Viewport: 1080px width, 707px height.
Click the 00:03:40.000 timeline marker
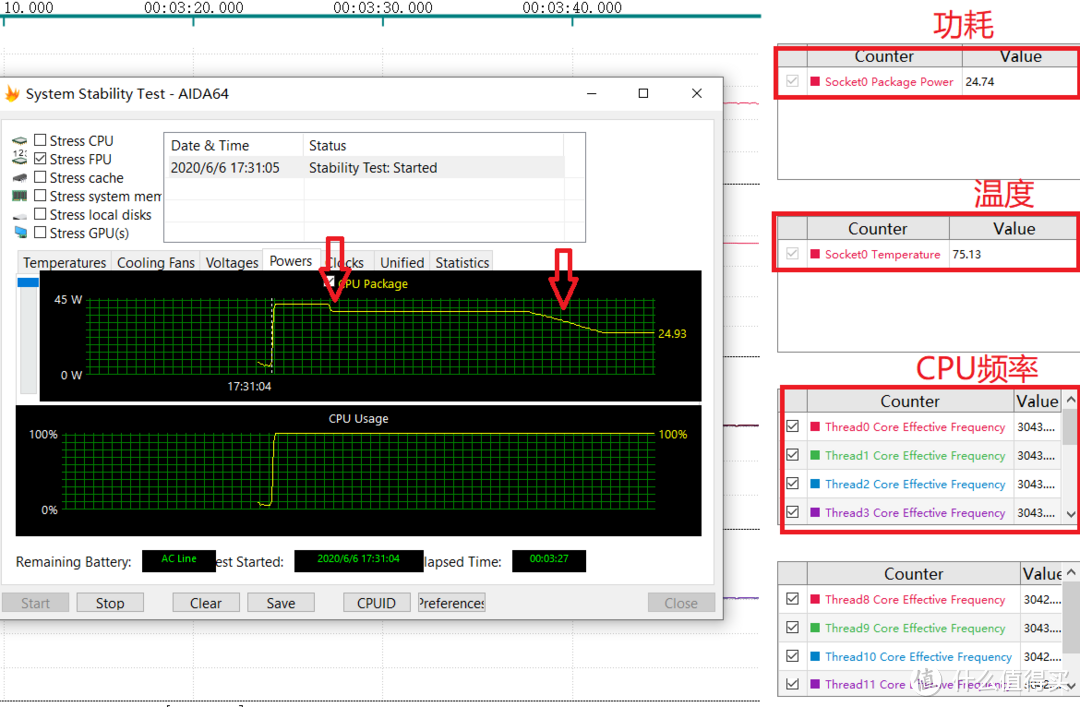click(572, 8)
